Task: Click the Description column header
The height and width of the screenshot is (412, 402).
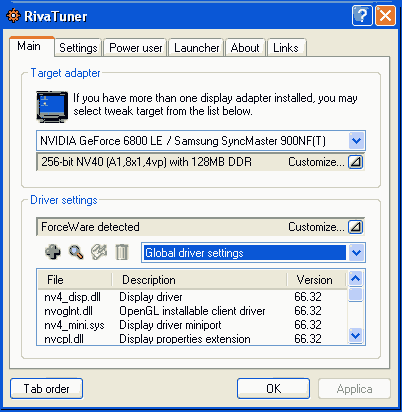Action: click(199, 280)
